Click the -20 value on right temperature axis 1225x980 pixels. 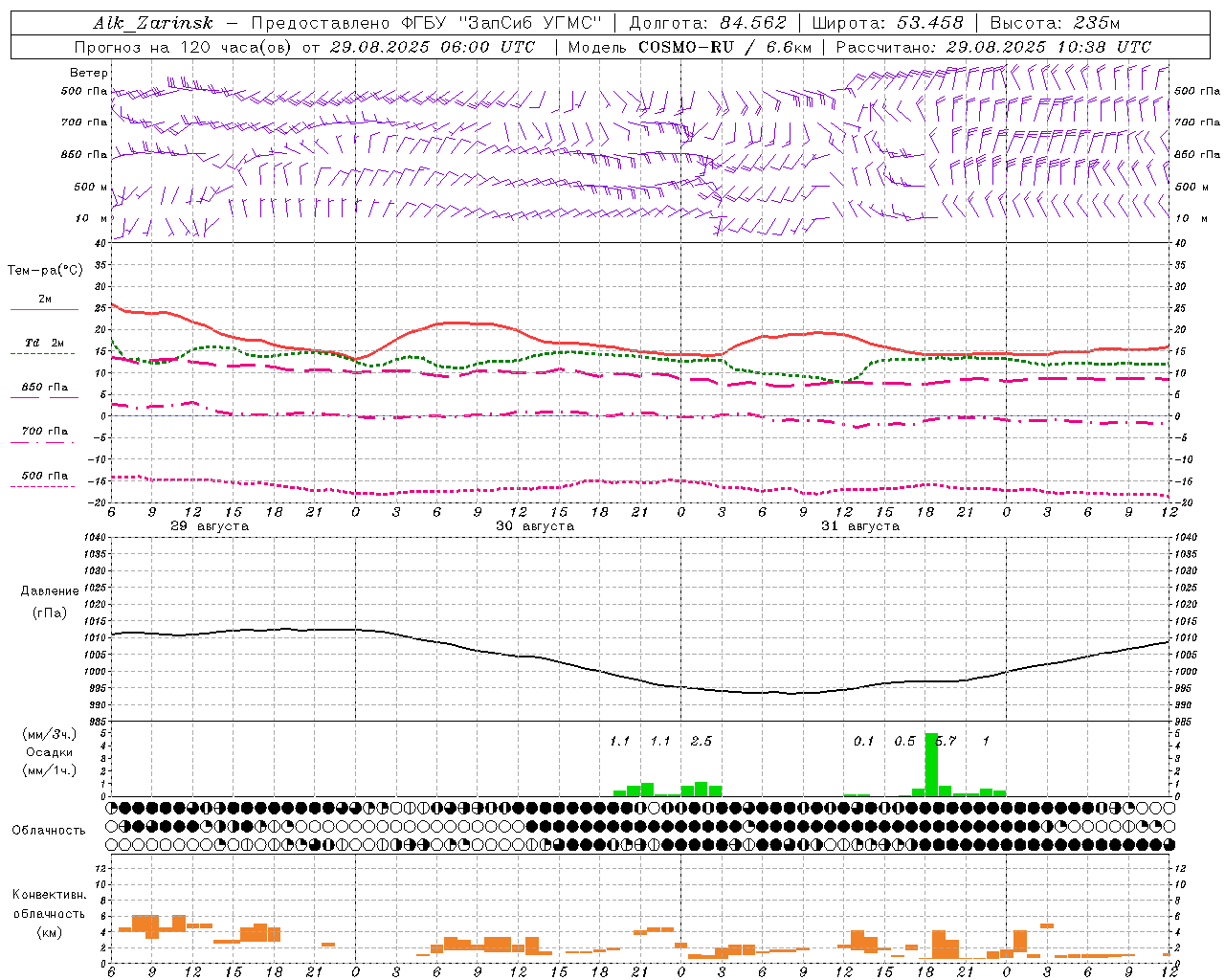click(x=1181, y=502)
